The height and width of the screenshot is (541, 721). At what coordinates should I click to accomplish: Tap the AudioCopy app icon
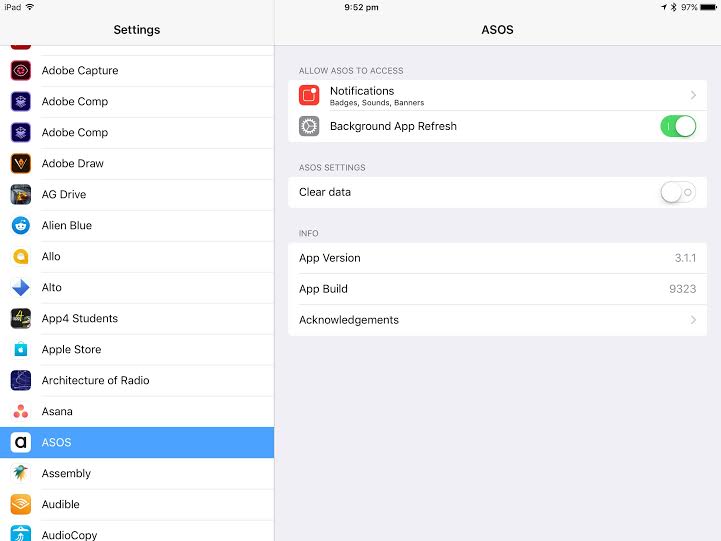click(21, 533)
